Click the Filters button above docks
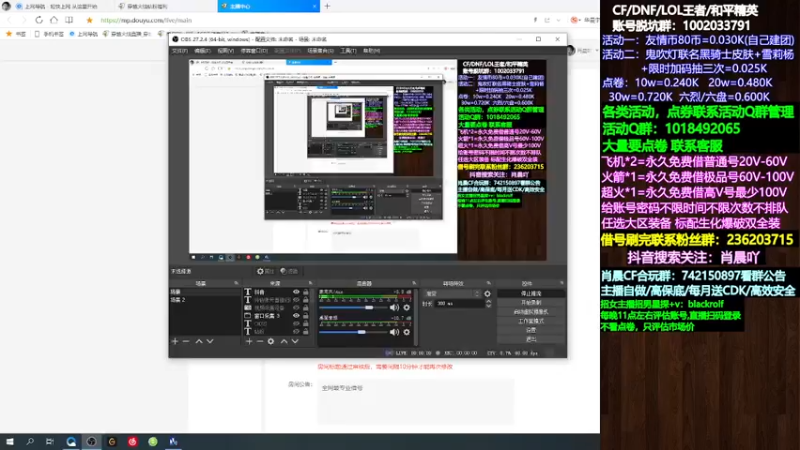Image resolution: width=800 pixels, height=450 pixels. (x=289, y=271)
